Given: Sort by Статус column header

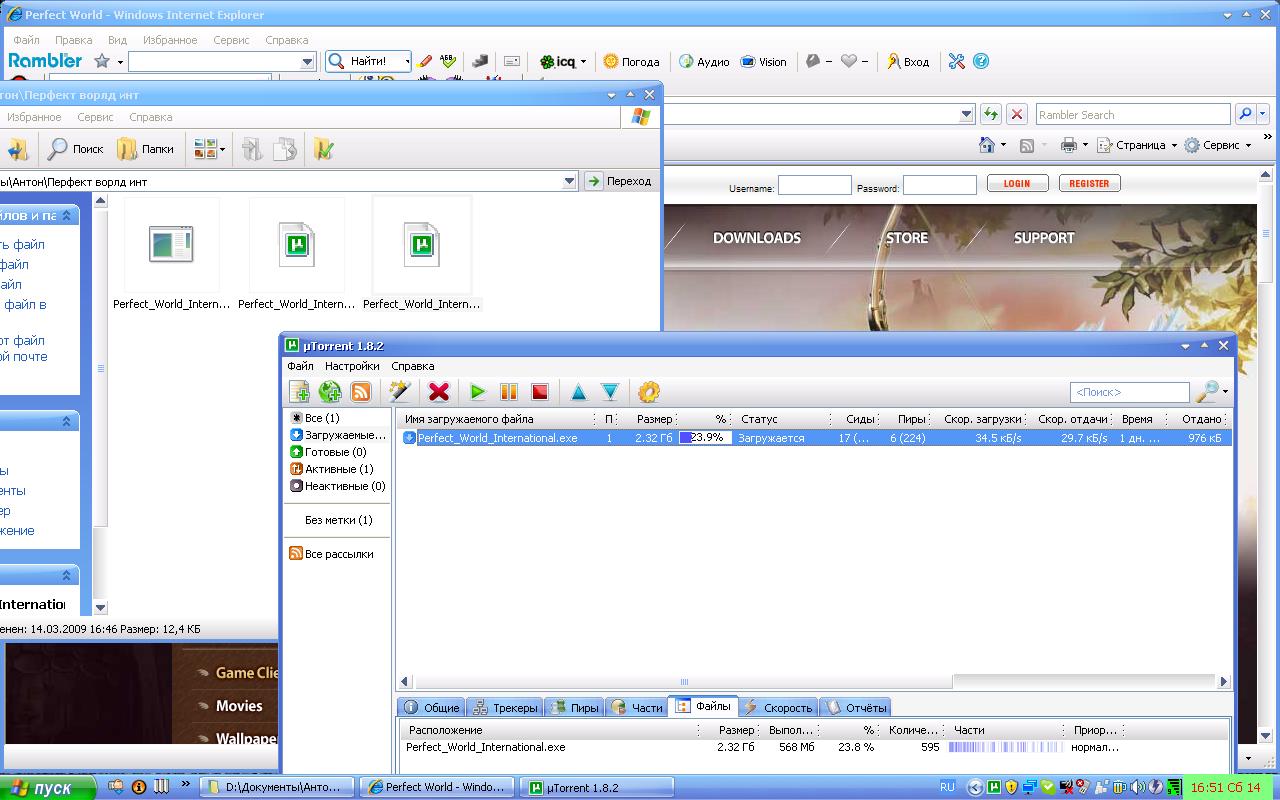Looking at the screenshot, I should (x=784, y=419).
